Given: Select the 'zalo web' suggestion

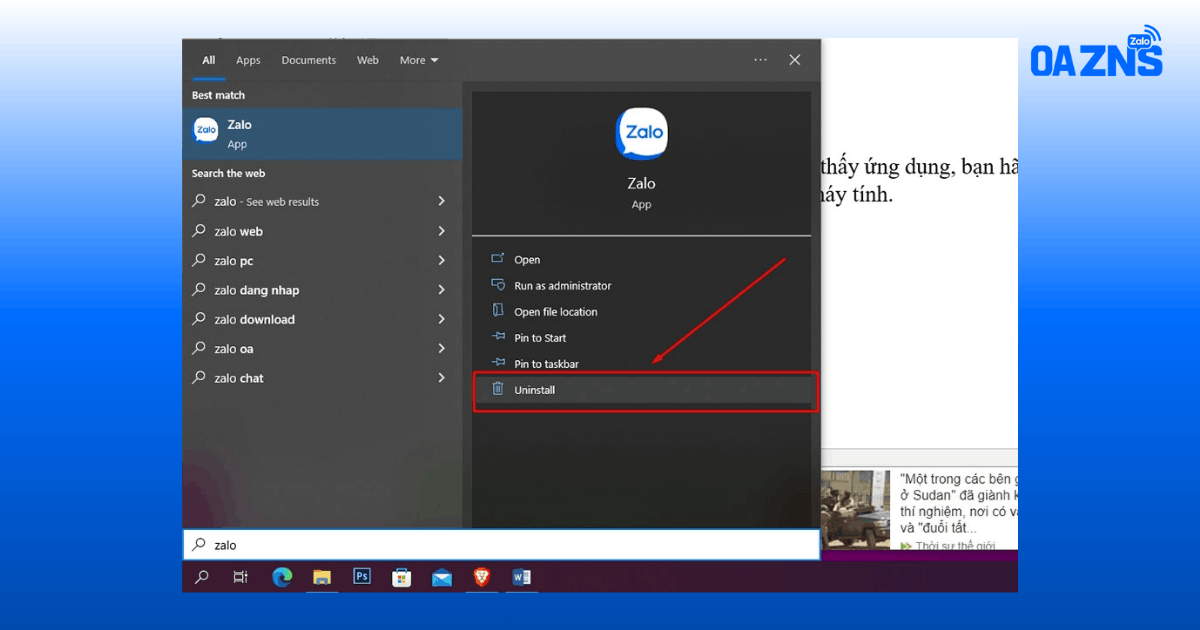Looking at the screenshot, I should click(x=322, y=231).
